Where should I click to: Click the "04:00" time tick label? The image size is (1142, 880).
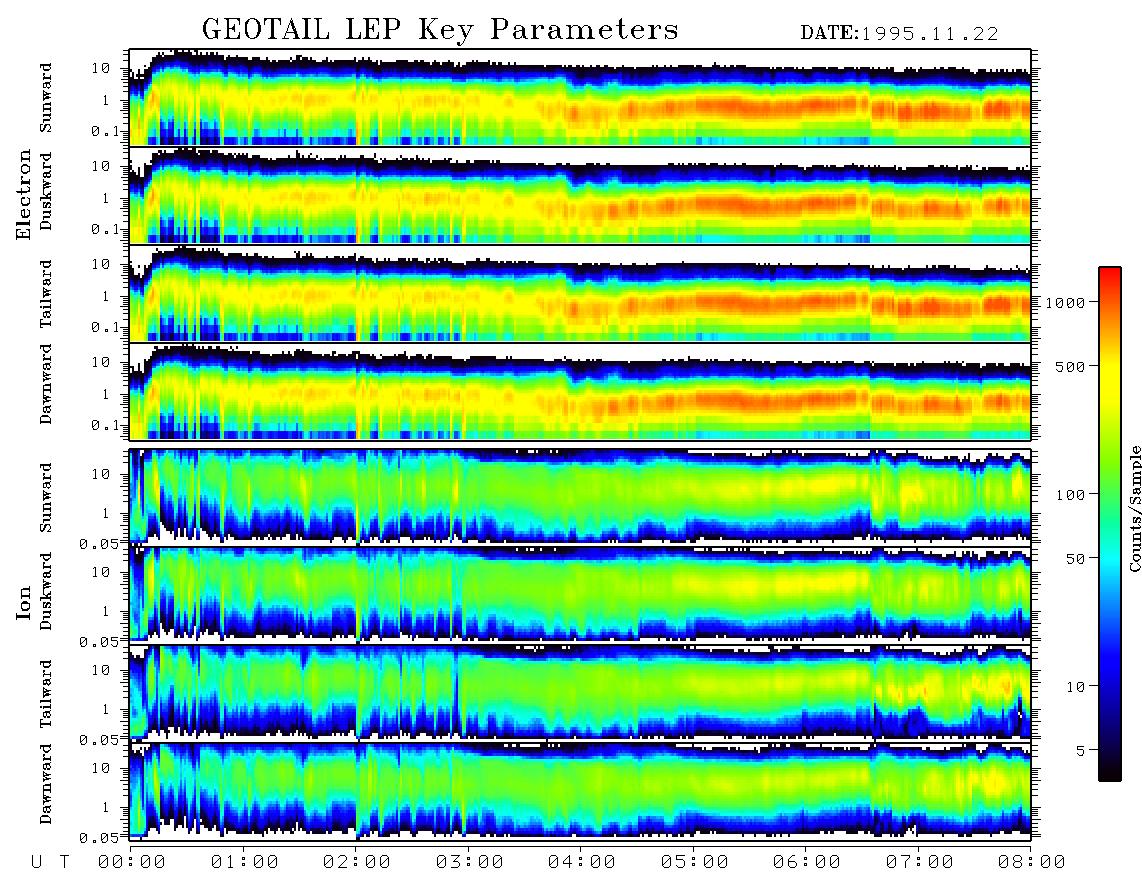(x=582, y=862)
